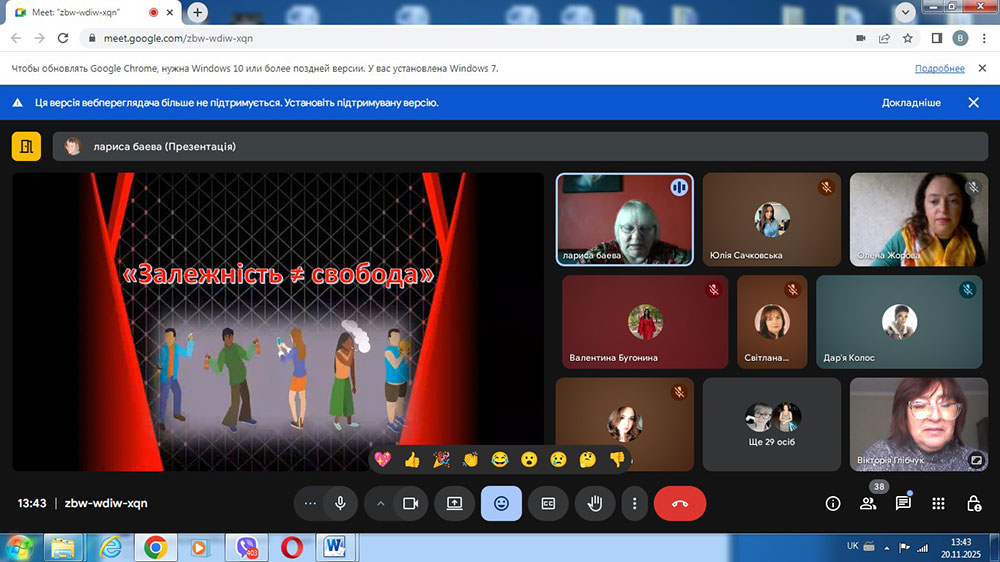This screenshot has width=1000, height=562.
Task: Send the heart emoji reaction
Action: coord(382,459)
